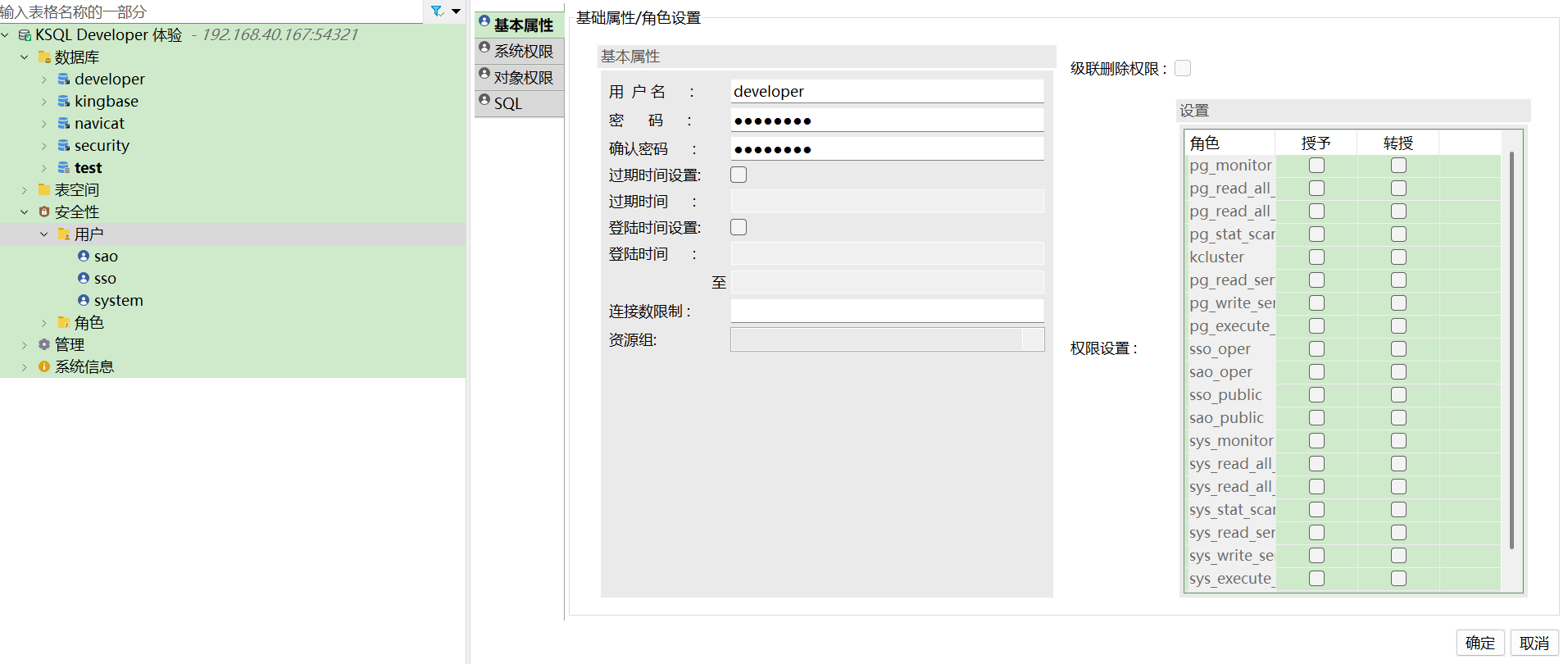Expand the 表空间 tree node
The width and height of the screenshot is (1568, 664).
[x=25, y=190]
